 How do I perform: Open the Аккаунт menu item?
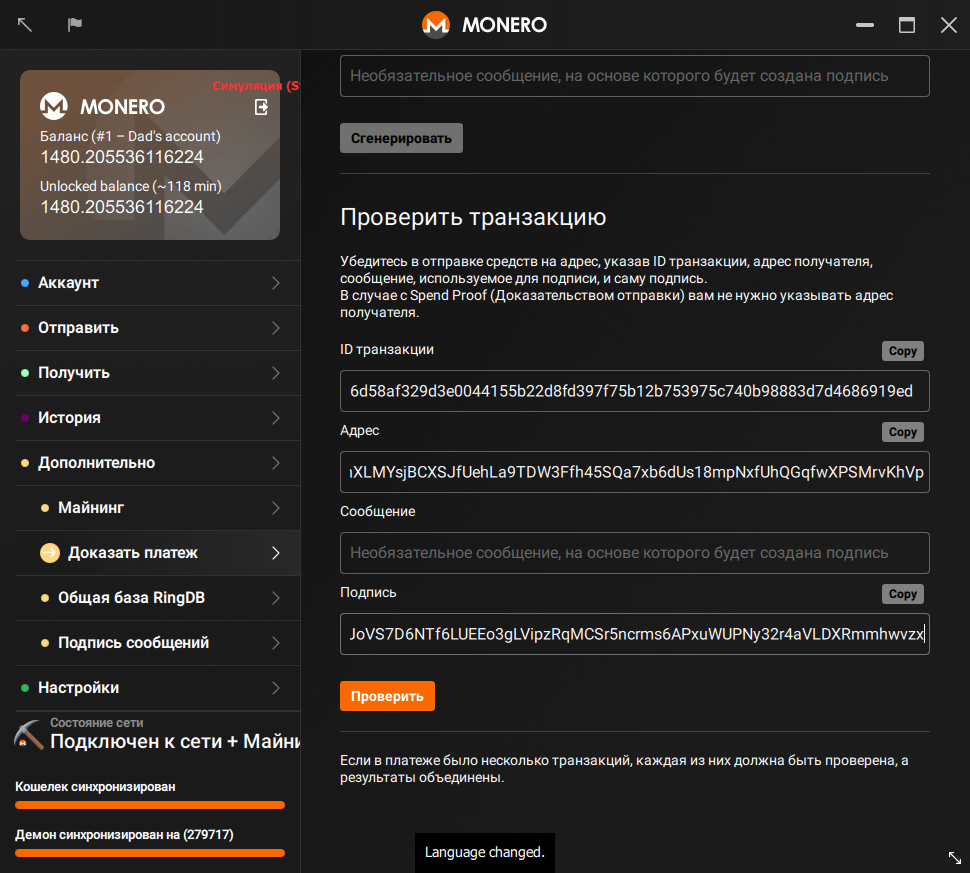pyautogui.click(x=158, y=283)
